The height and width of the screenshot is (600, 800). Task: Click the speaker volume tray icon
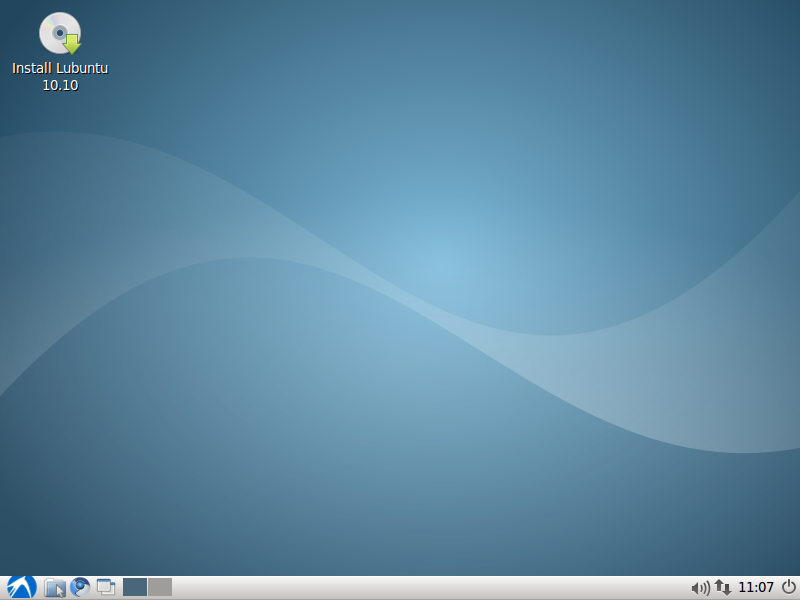point(700,587)
